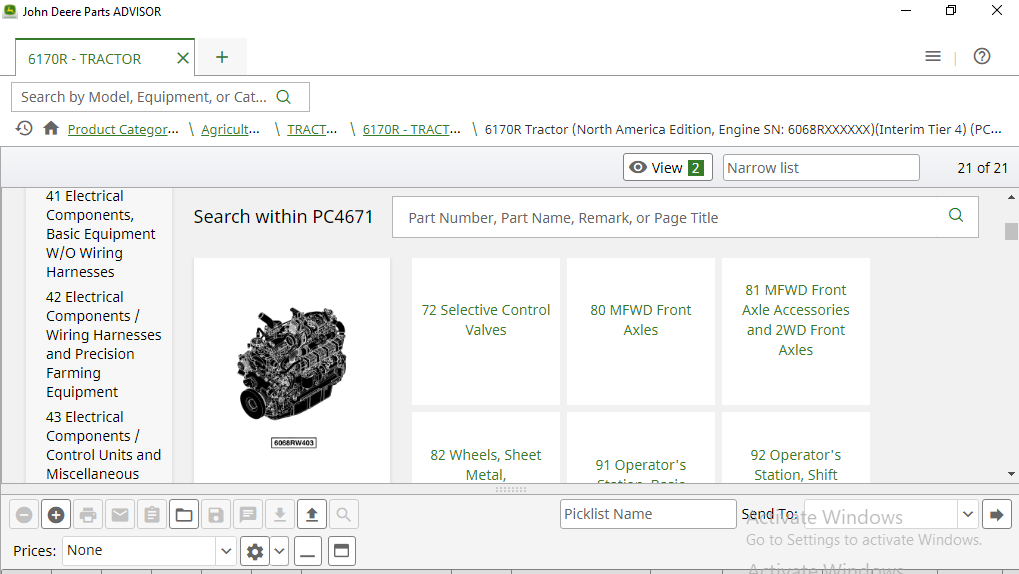This screenshot has height=574, width=1019.
Task: Open the 72 Selective Control Valves section
Action: (486, 320)
